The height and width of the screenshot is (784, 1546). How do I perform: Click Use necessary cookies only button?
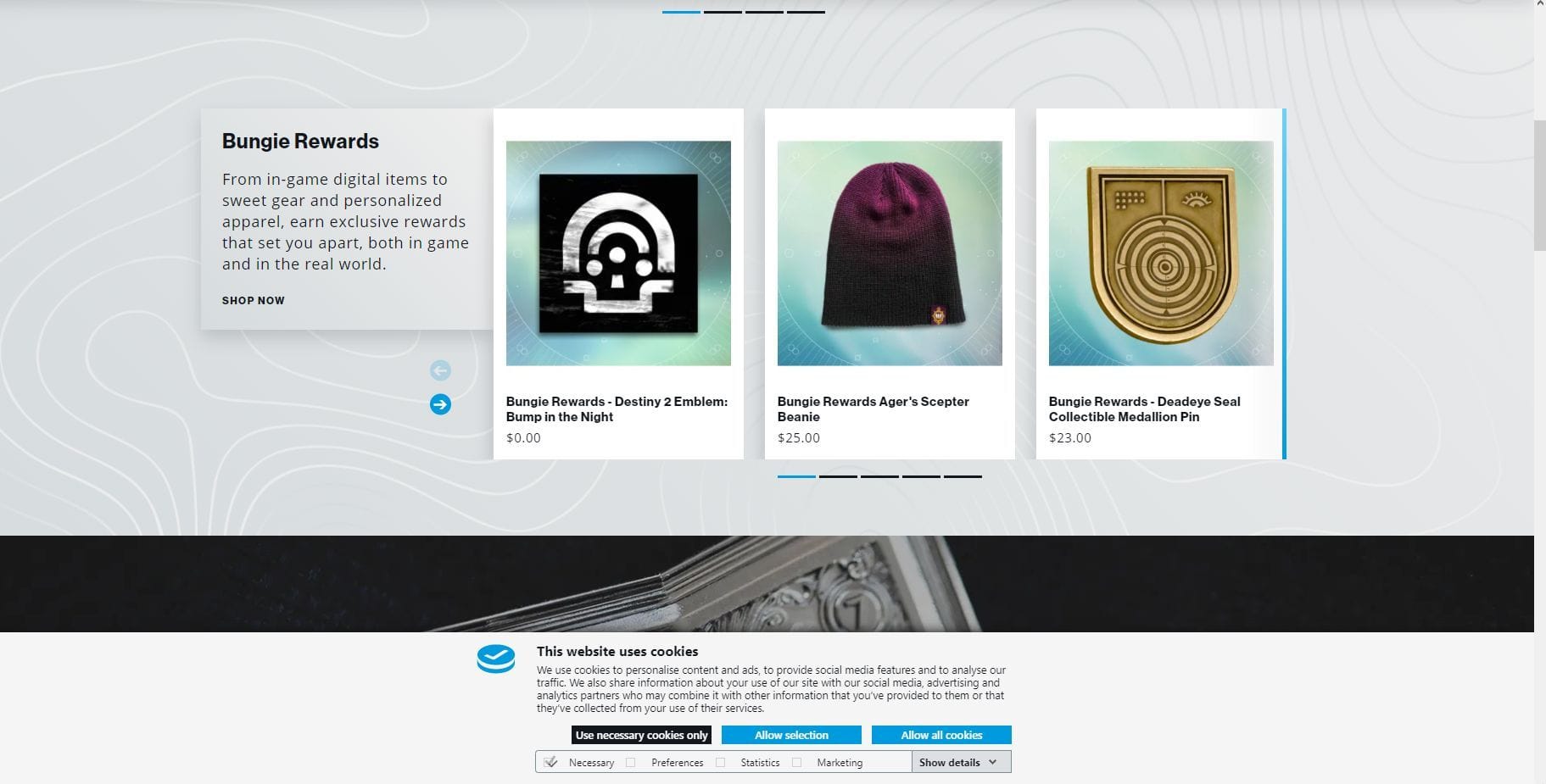pyautogui.click(x=641, y=735)
